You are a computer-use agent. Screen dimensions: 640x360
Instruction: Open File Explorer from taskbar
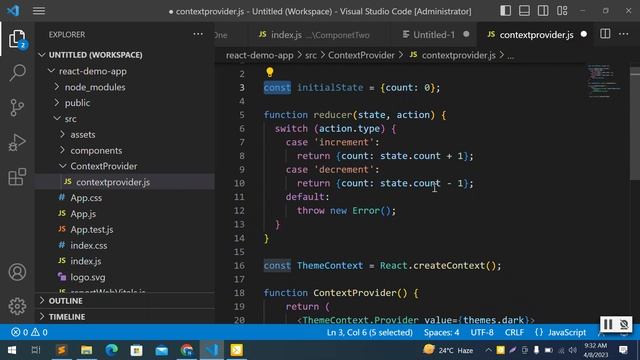click(x=87, y=350)
